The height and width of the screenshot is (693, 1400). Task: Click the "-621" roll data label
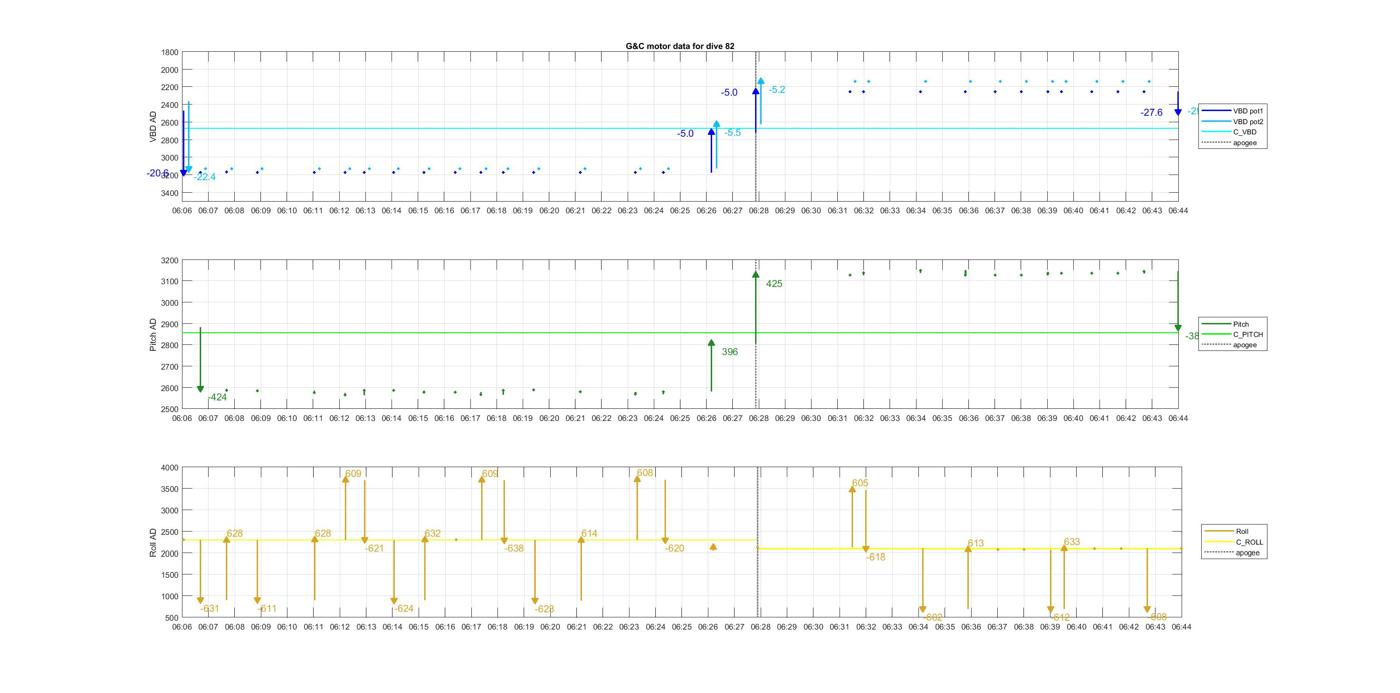(x=375, y=548)
